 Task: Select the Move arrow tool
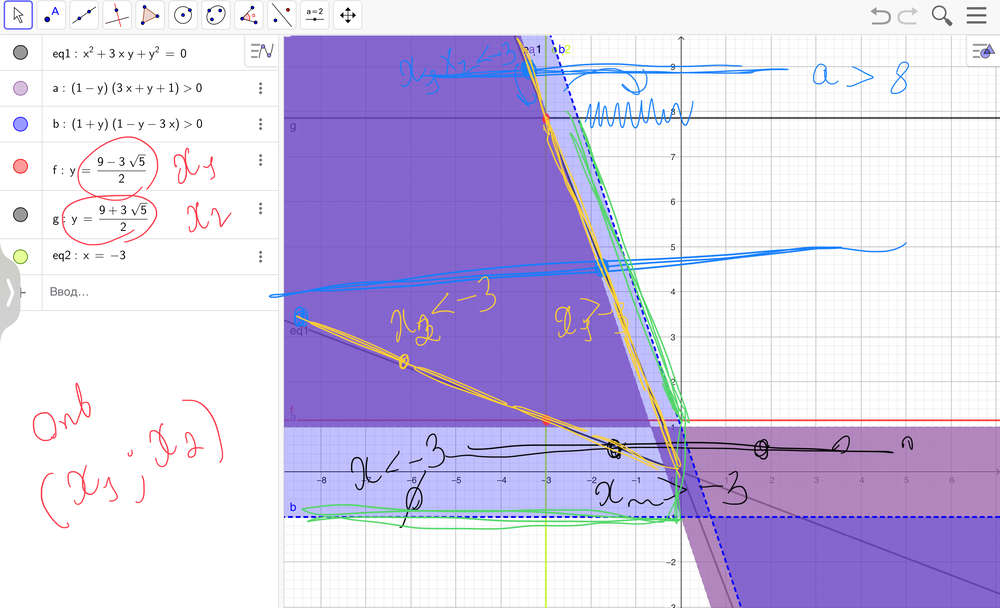click(20, 15)
